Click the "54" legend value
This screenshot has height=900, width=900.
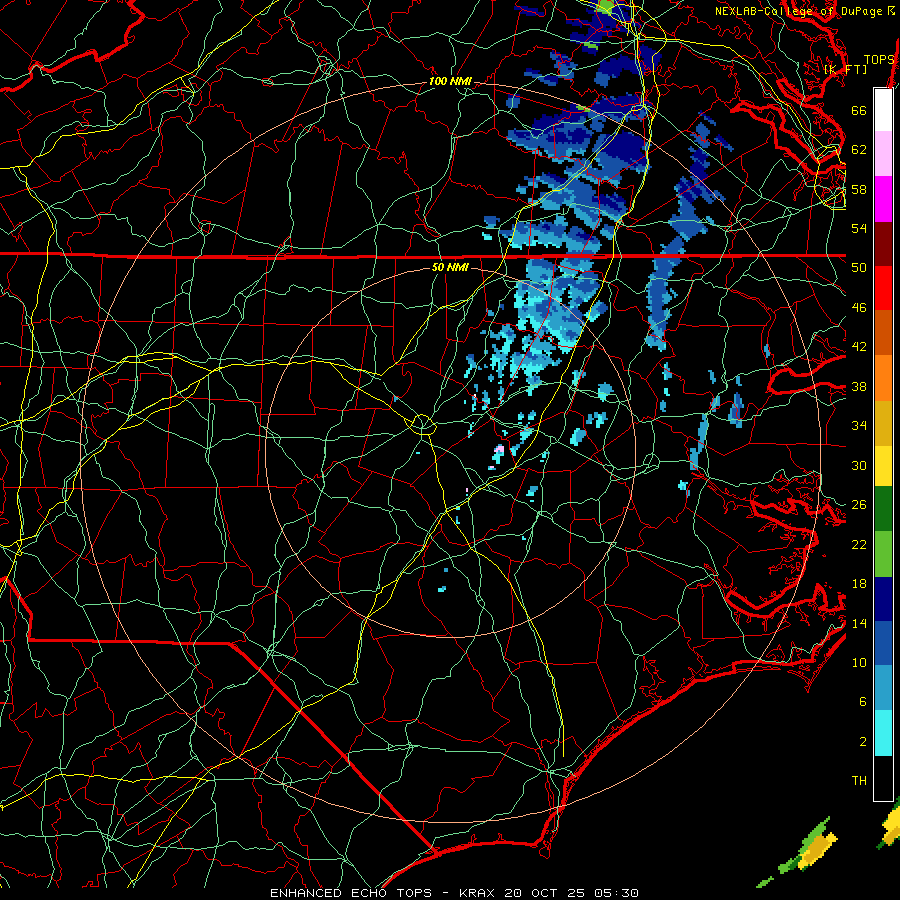859,228
